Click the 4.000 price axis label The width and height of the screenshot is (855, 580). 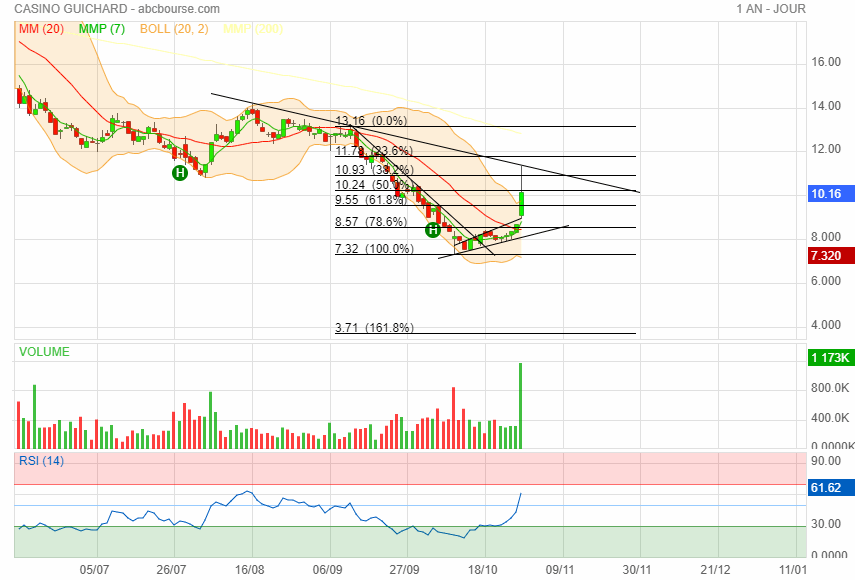[826, 325]
